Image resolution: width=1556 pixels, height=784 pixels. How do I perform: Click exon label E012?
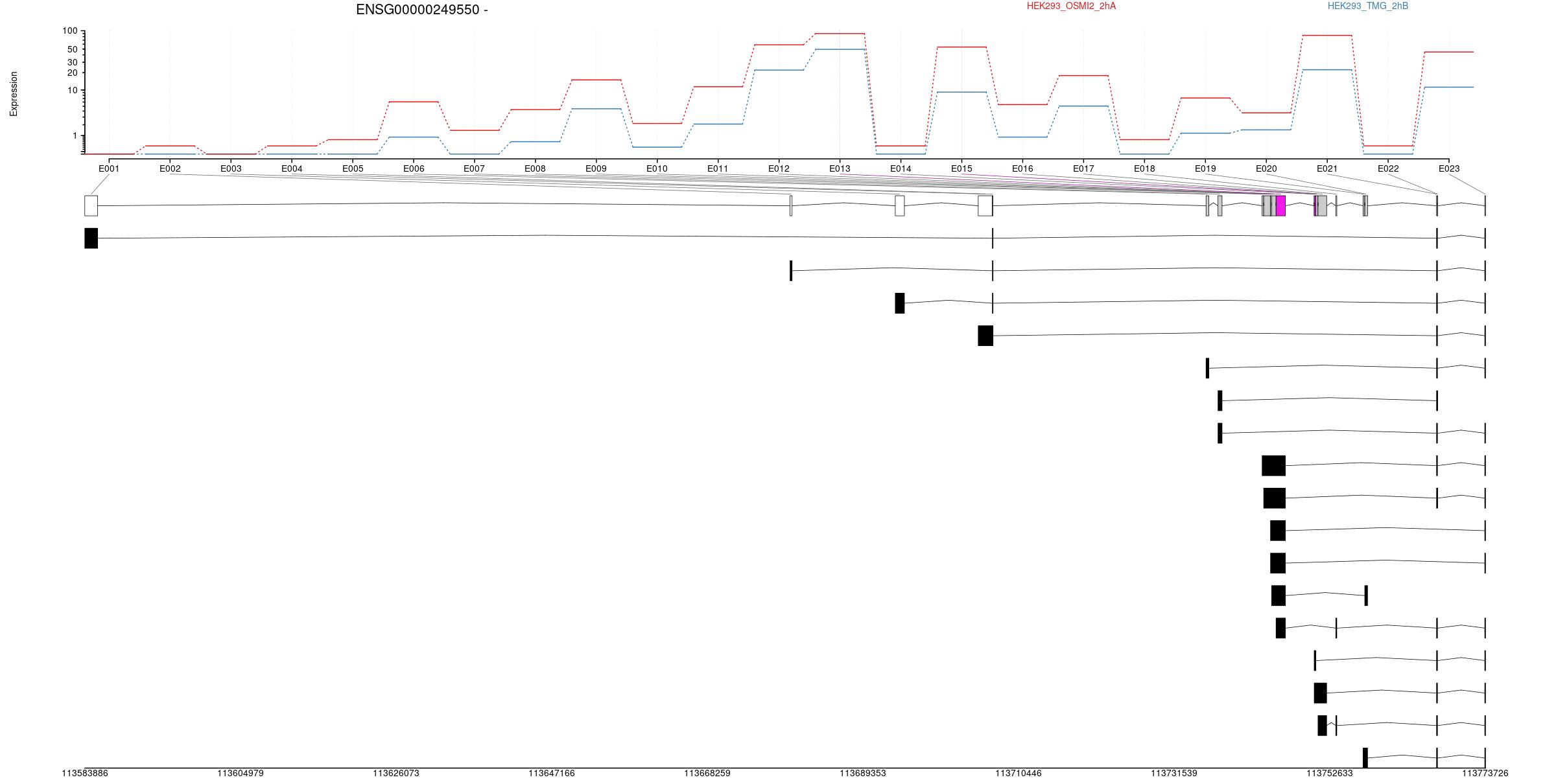[779, 168]
